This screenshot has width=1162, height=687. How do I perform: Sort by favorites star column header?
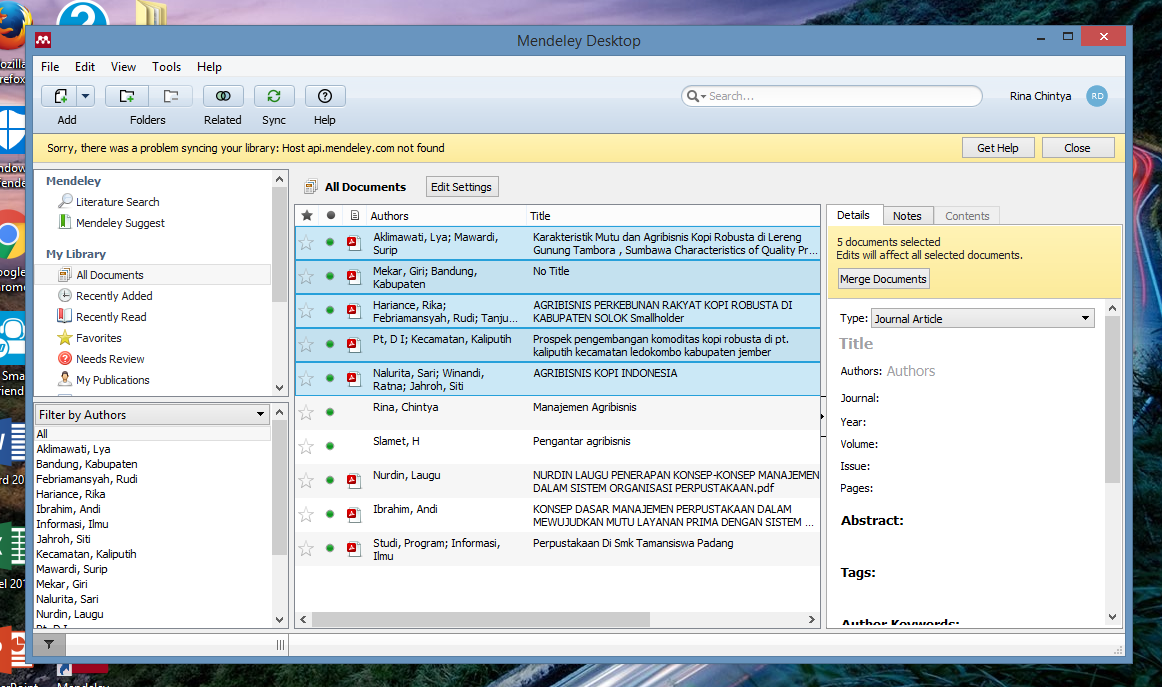pyautogui.click(x=307, y=216)
